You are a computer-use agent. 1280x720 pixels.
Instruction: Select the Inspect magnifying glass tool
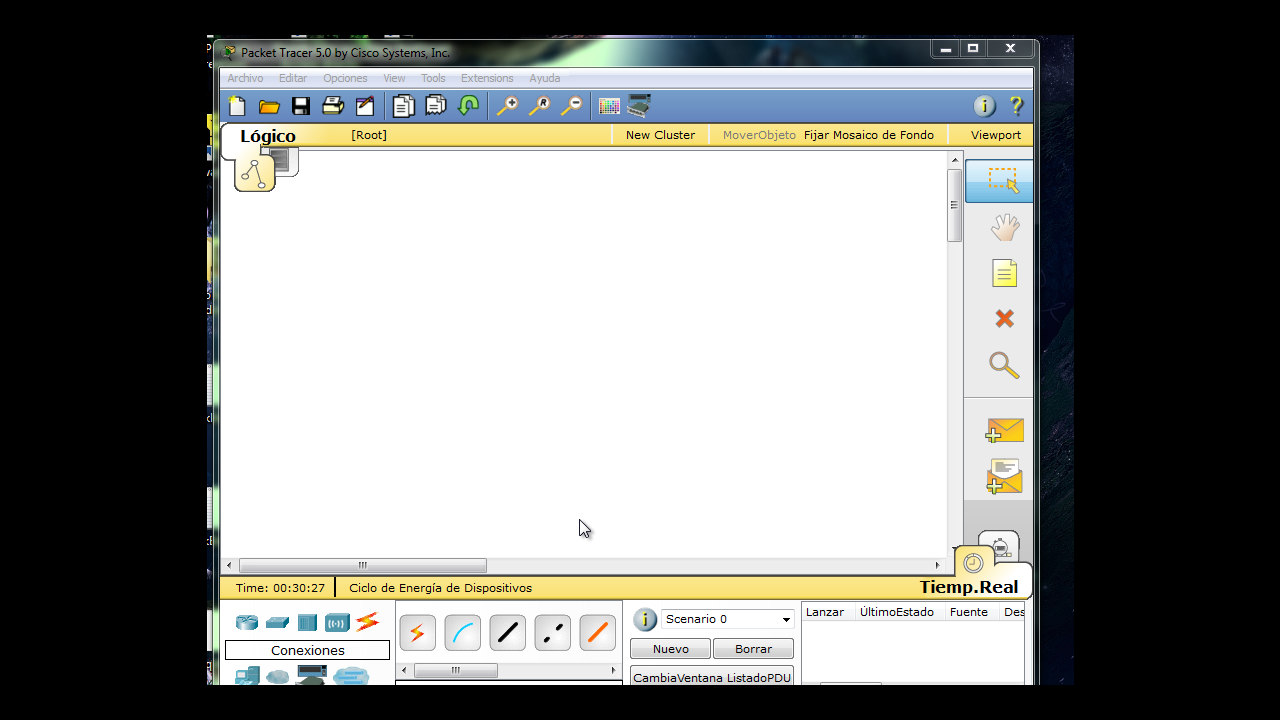tap(1004, 365)
